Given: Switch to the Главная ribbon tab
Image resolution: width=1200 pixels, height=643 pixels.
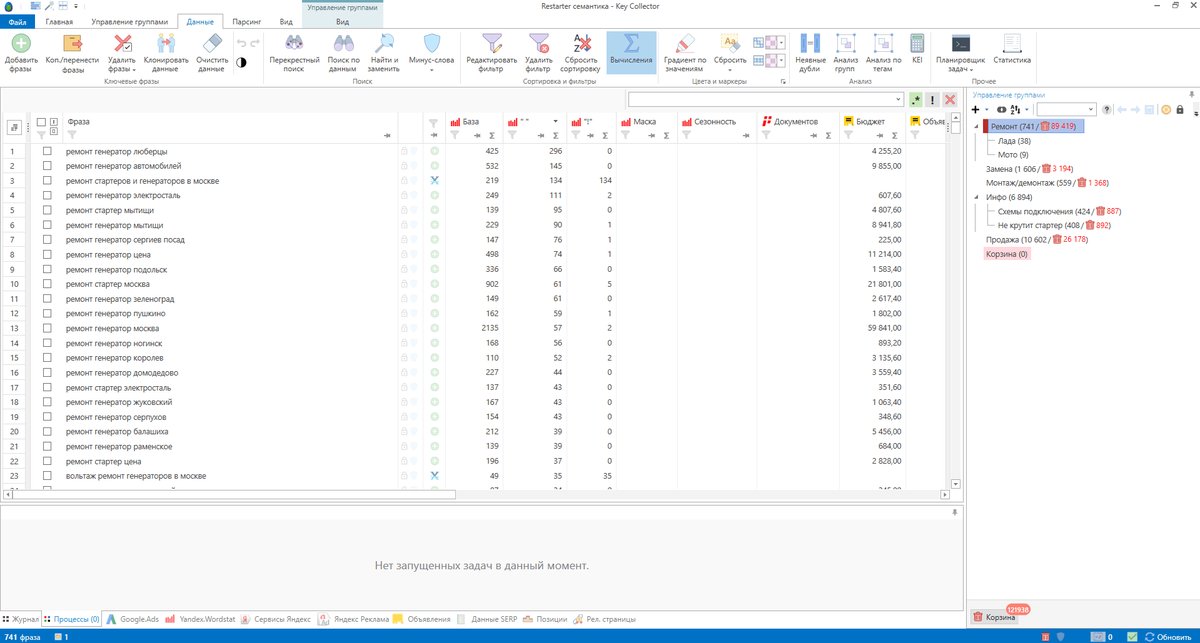Looking at the screenshot, I should click(x=59, y=21).
